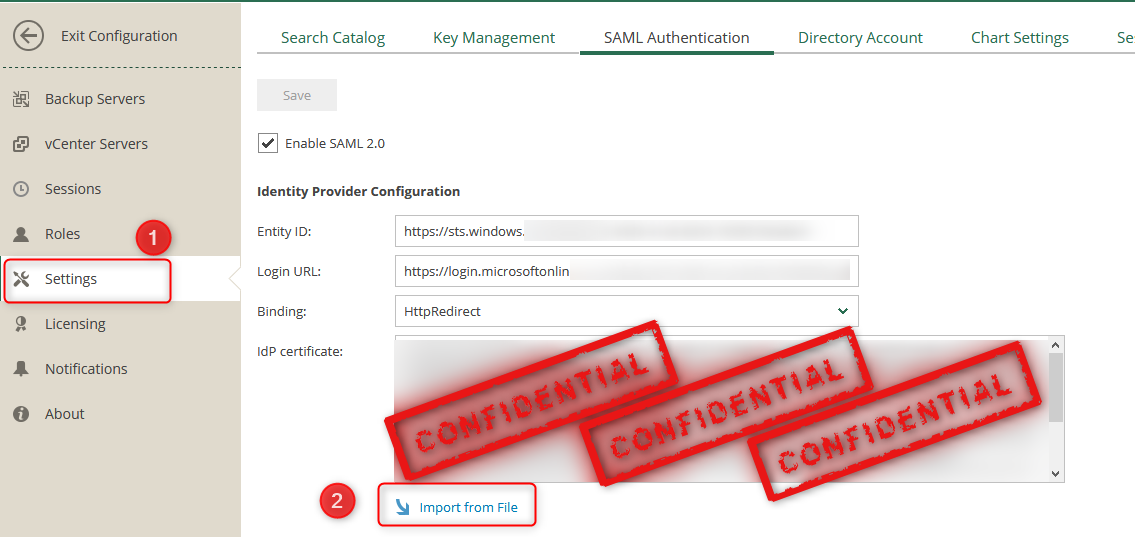Click the Exit Configuration back arrow icon

pos(28,36)
